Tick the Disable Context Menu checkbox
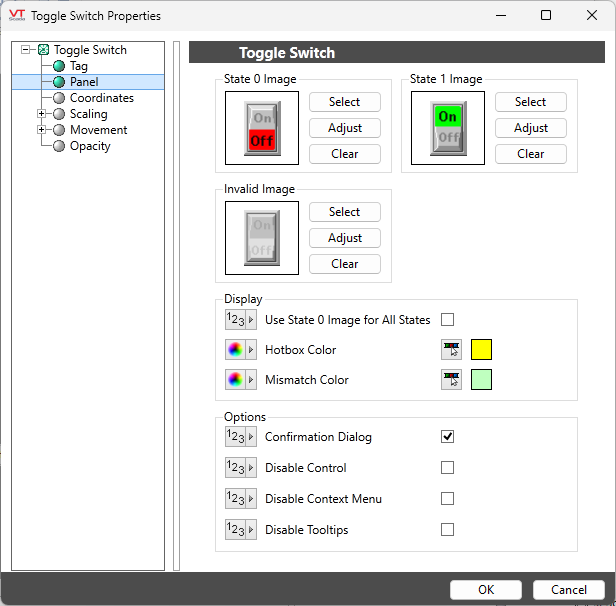This screenshot has height=606, width=616. click(448, 499)
